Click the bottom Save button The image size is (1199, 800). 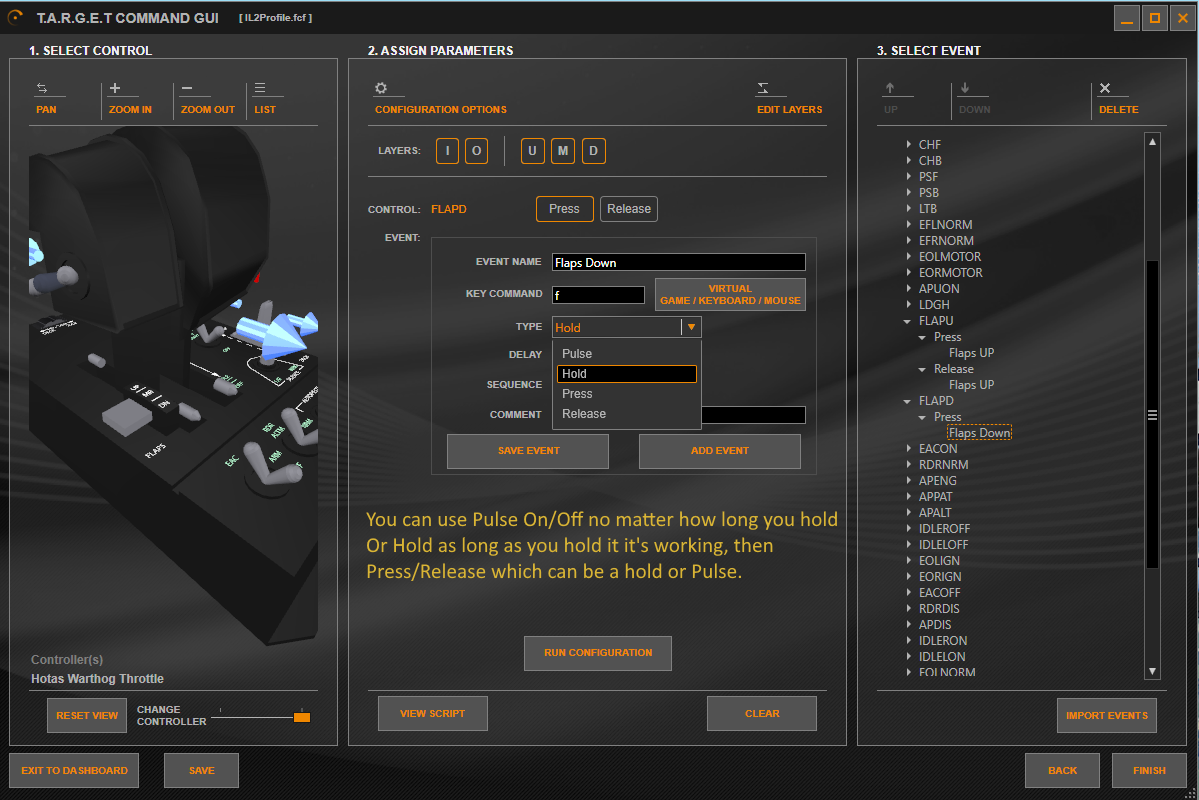[x=201, y=770]
